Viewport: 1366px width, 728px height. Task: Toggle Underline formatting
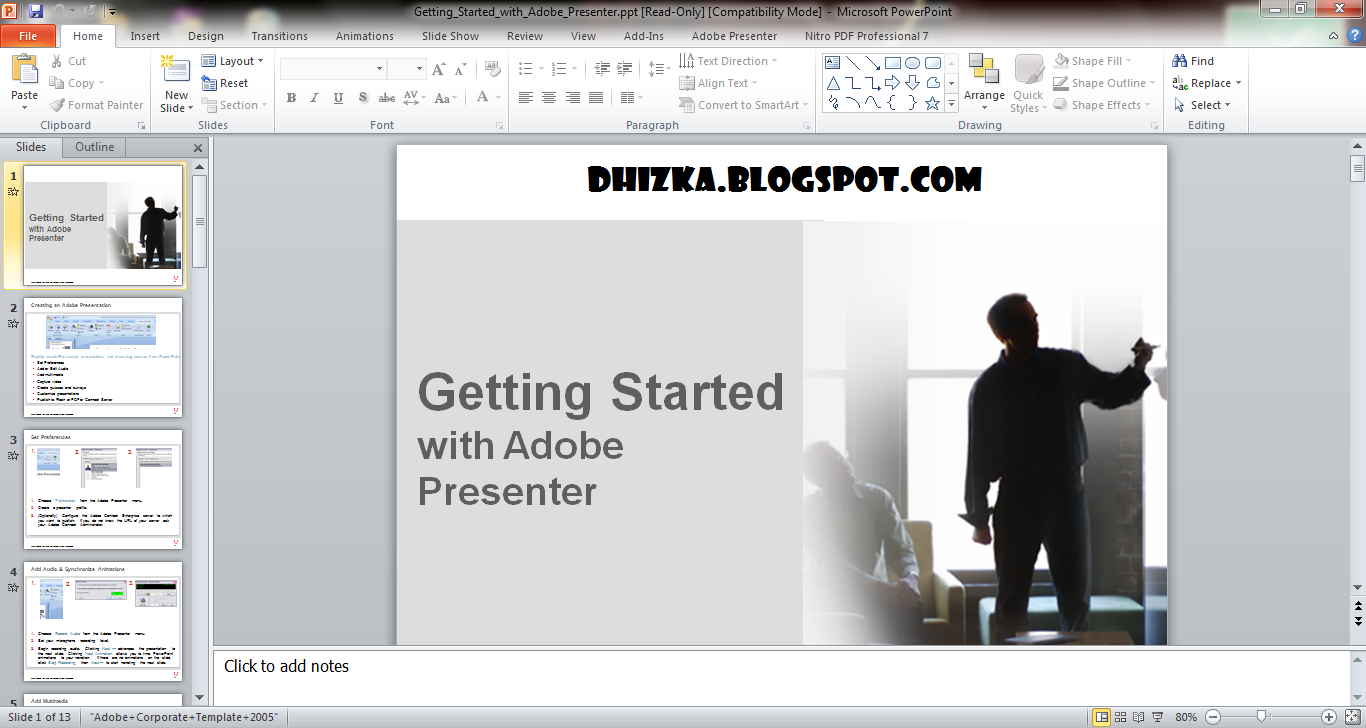[338, 97]
